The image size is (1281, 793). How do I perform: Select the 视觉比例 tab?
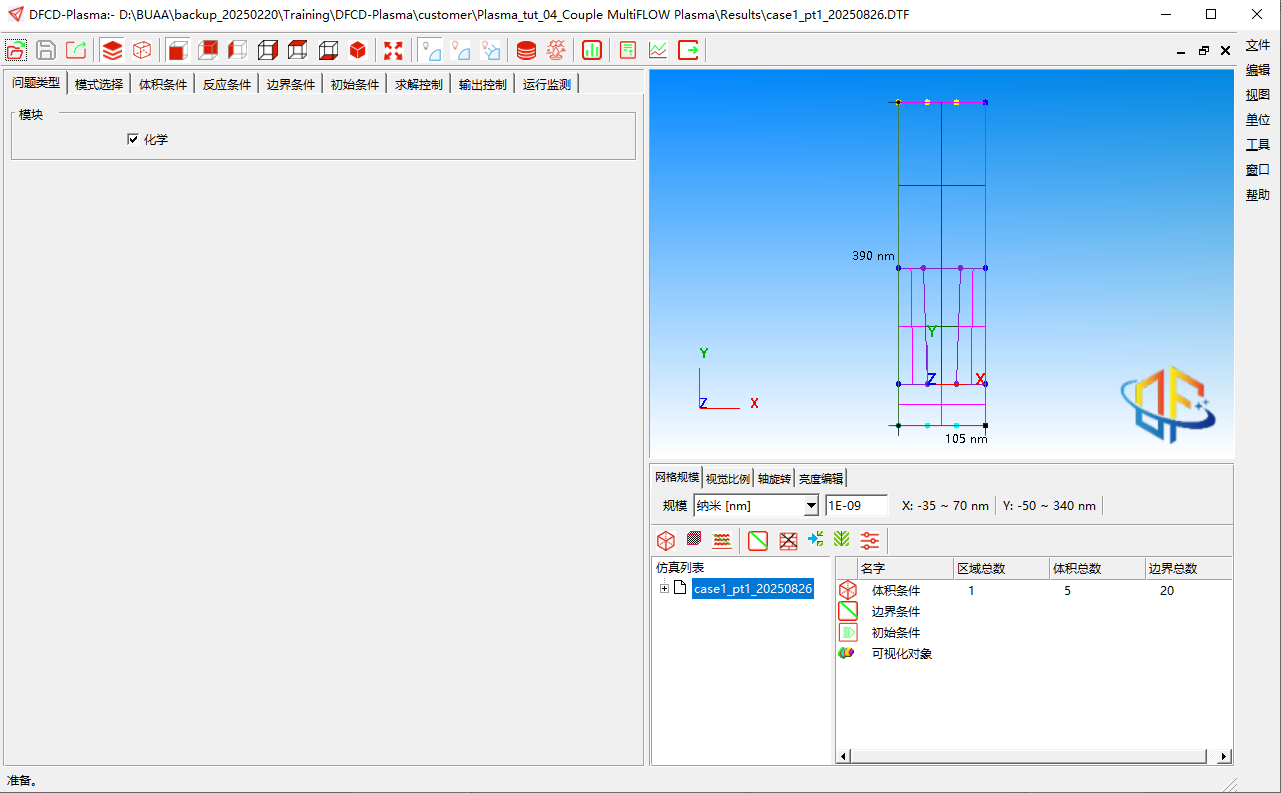727,478
